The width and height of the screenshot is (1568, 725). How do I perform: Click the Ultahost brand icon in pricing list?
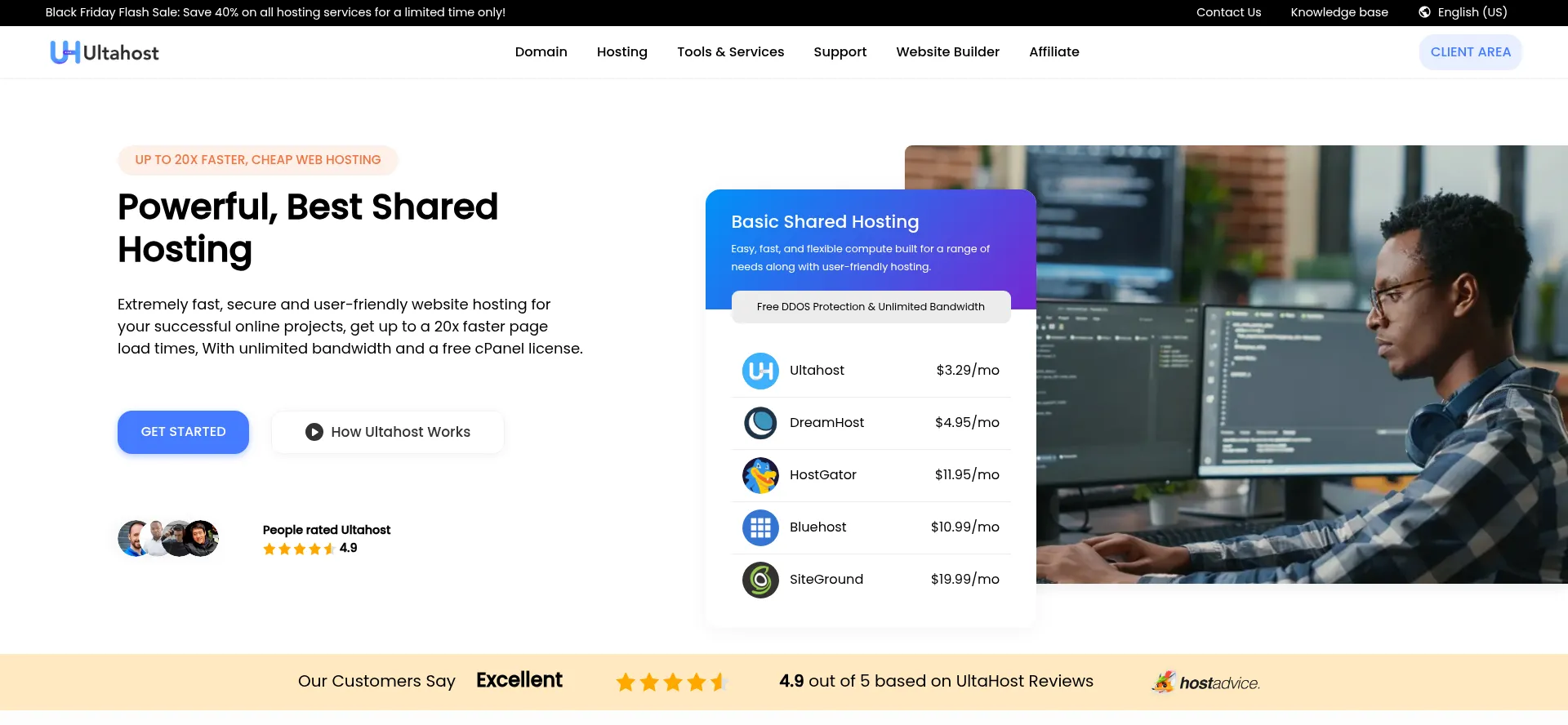coord(760,371)
